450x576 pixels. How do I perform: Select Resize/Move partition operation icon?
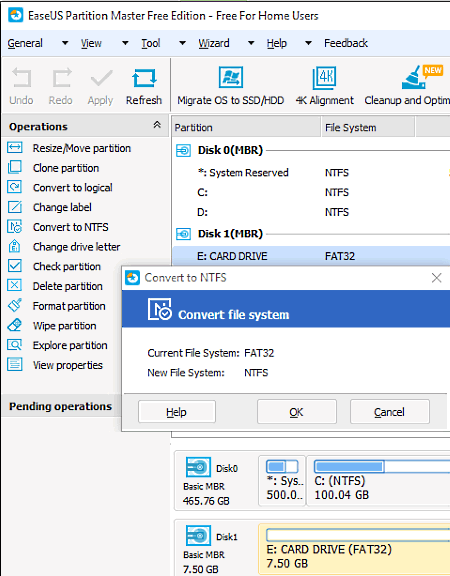click(x=15, y=148)
